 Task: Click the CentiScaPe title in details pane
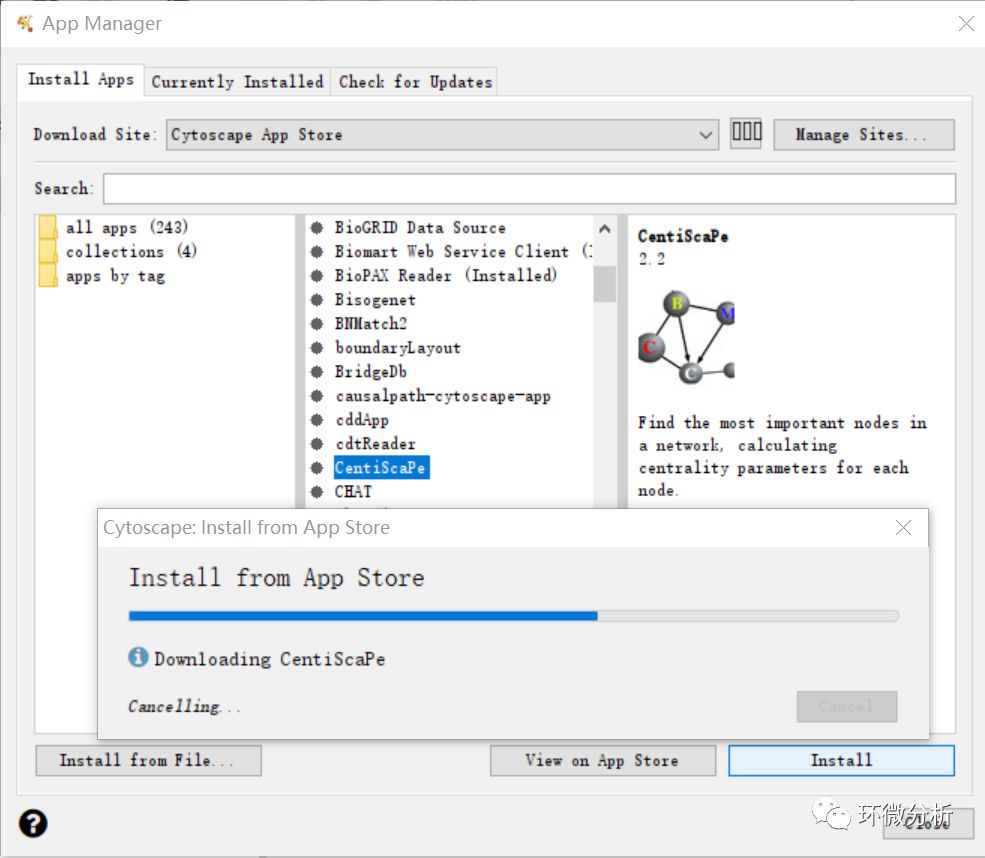(683, 236)
